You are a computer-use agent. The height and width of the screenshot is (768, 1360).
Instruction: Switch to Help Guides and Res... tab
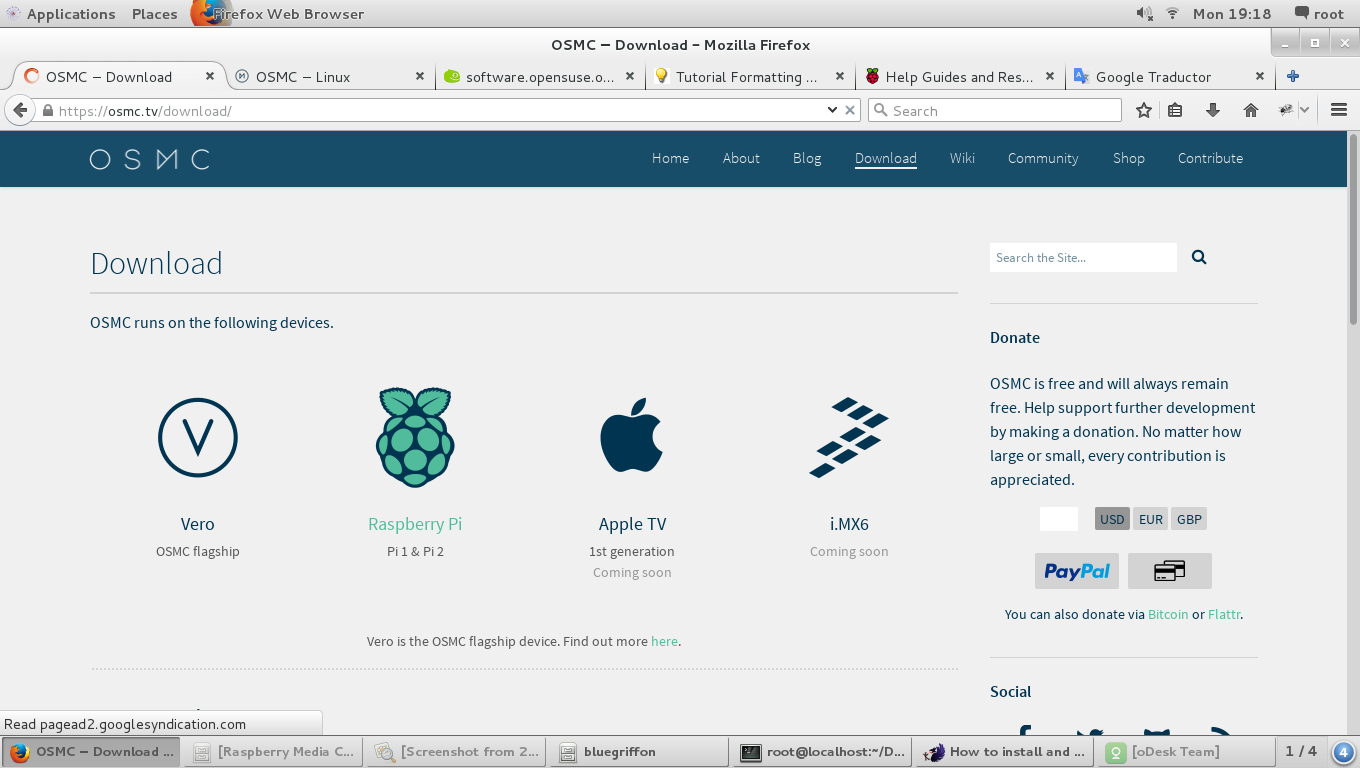pos(960,76)
